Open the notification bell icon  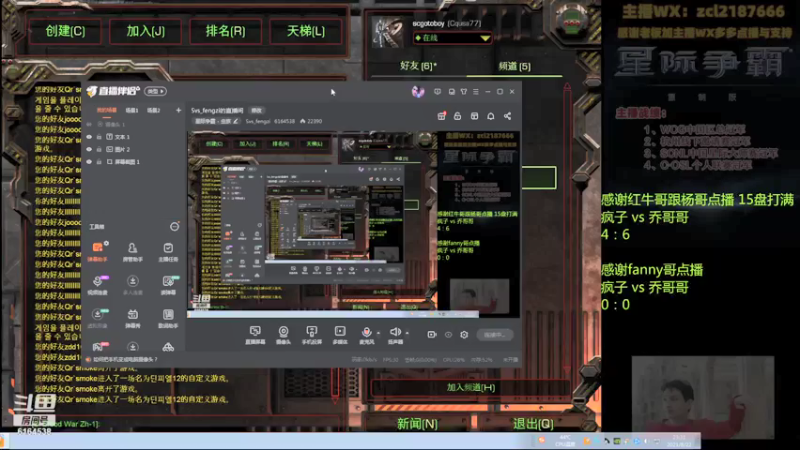point(490,116)
